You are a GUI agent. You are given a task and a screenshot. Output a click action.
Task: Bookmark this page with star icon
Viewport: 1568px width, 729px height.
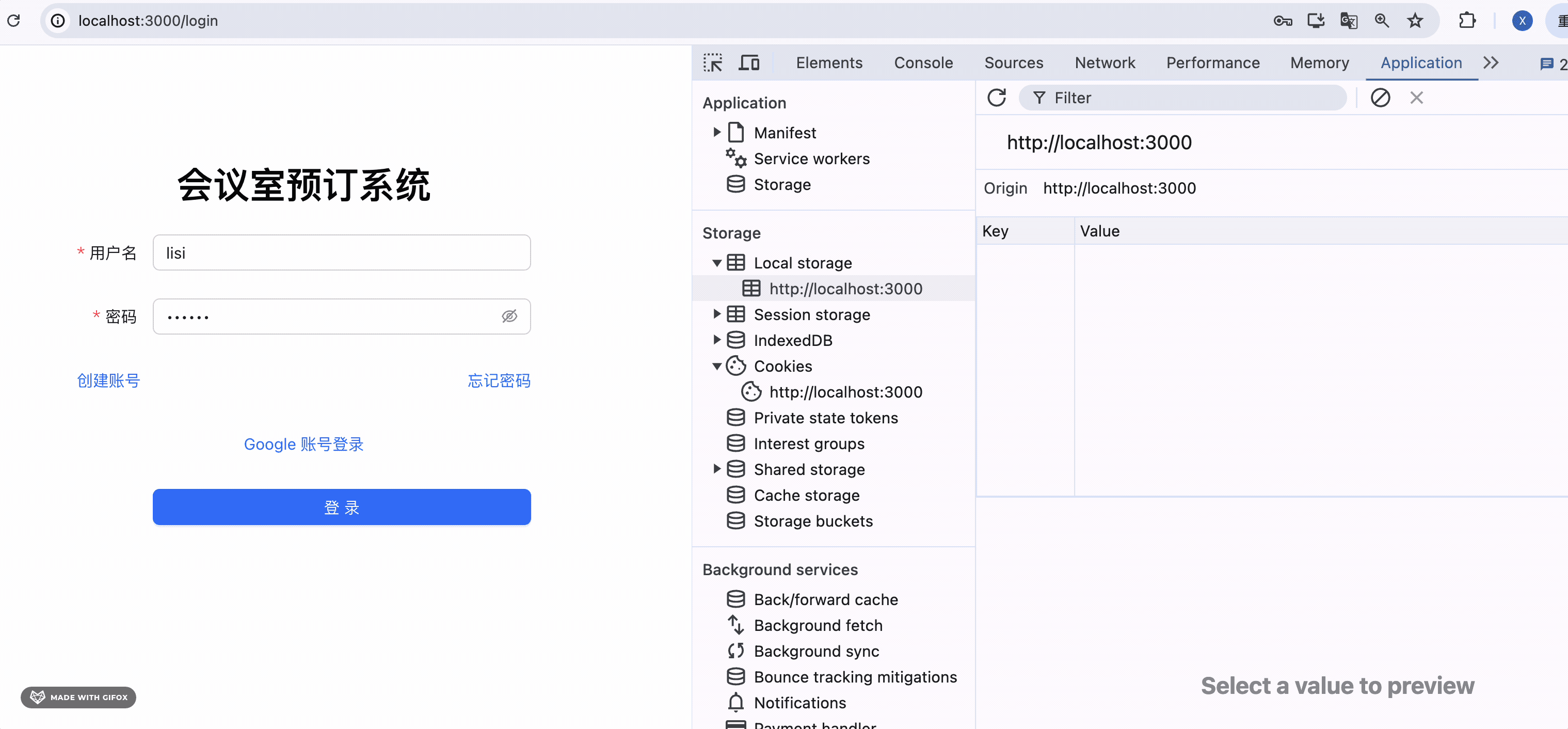pyautogui.click(x=1415, y=21)
